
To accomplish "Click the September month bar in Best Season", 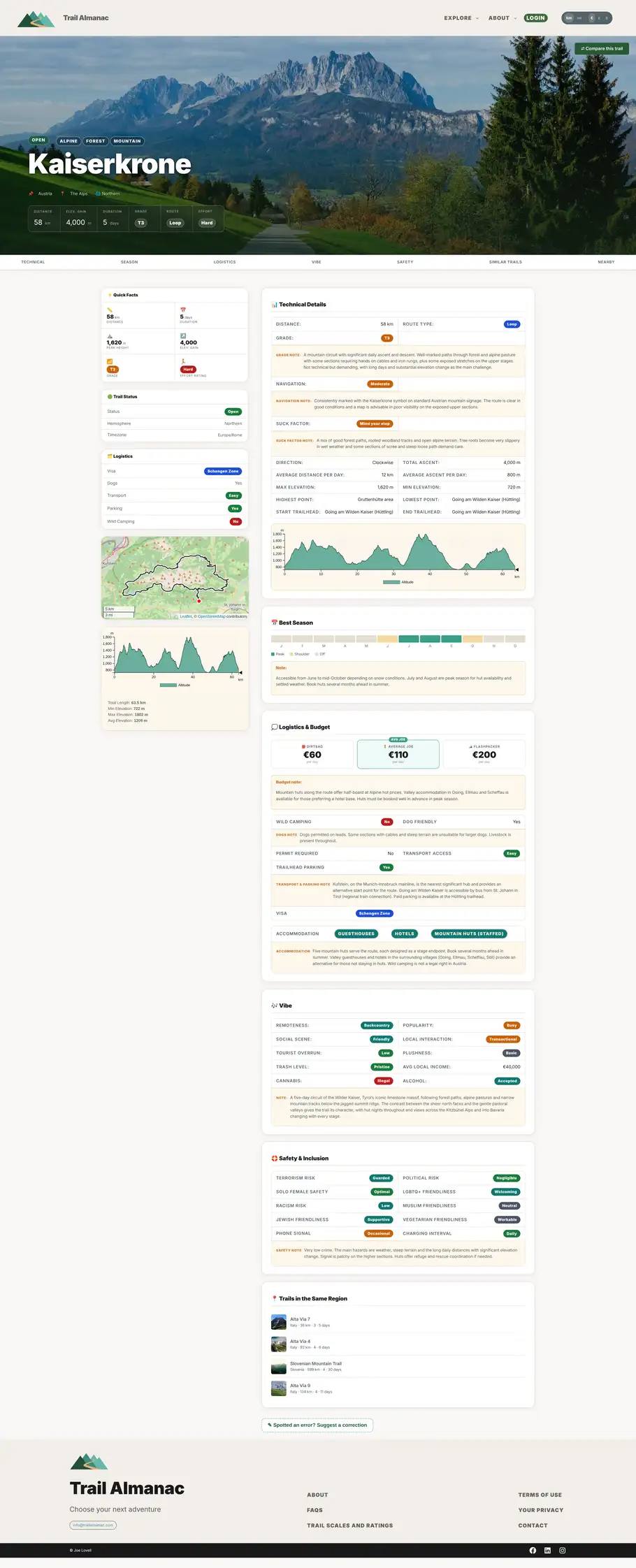I will tap(451, 639).
